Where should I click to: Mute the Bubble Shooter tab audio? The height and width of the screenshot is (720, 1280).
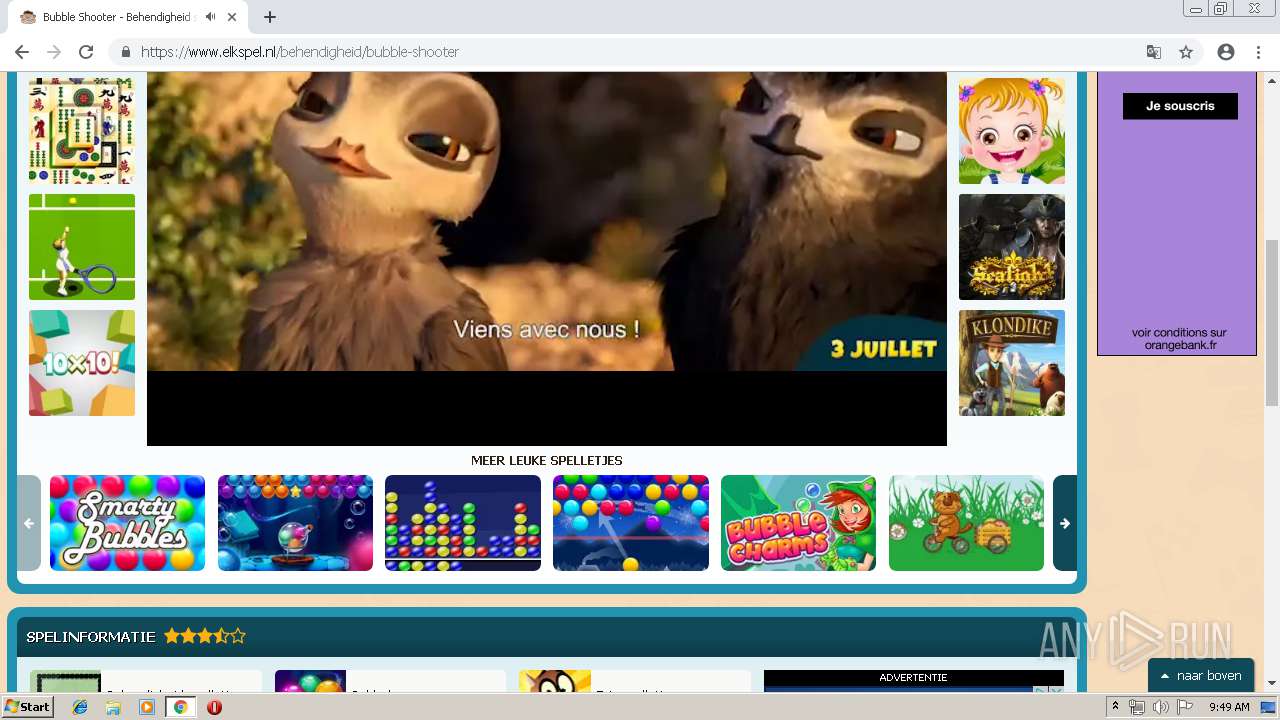[x=210, y=17]
